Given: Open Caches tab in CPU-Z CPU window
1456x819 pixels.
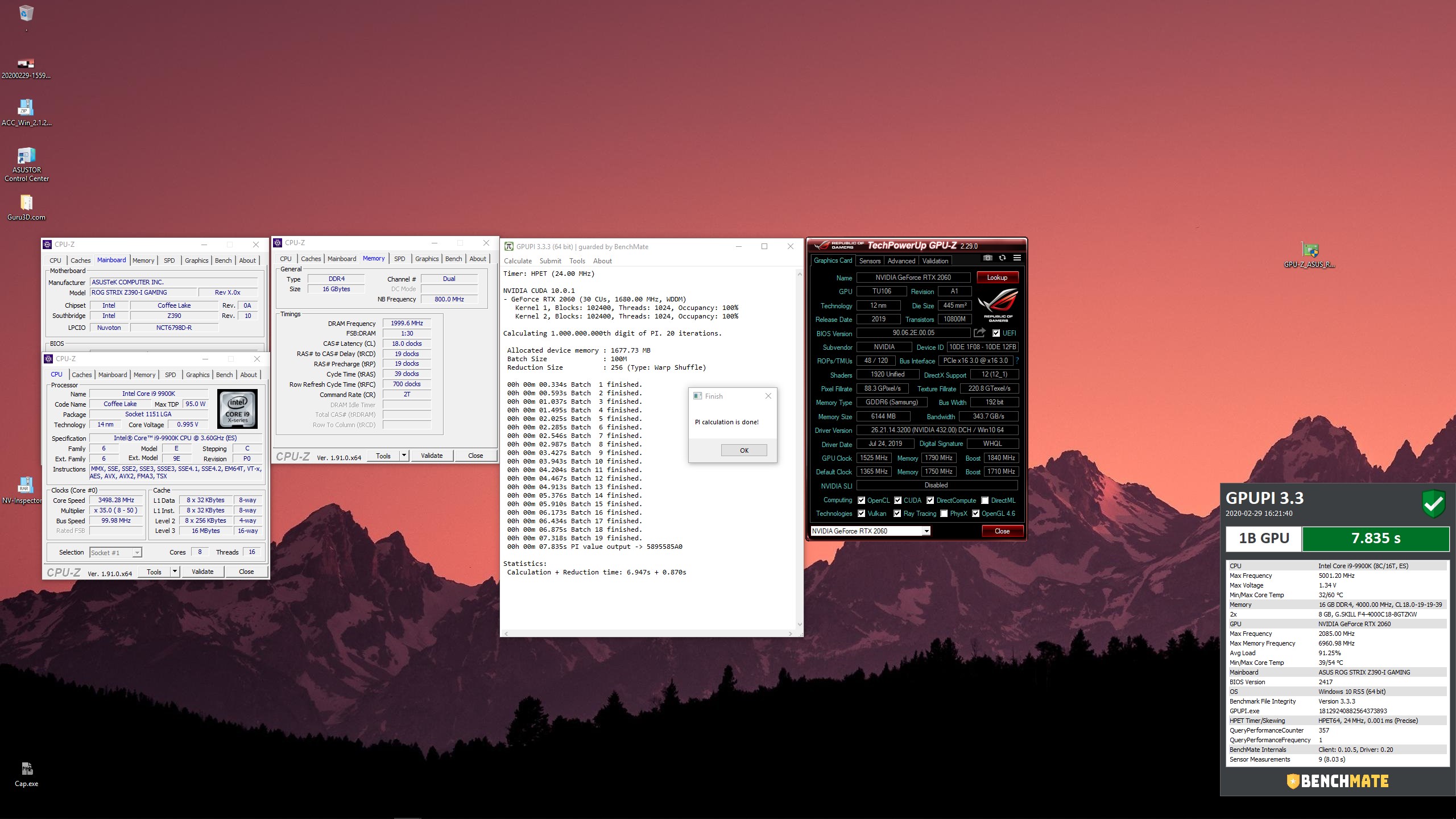Looking at the screenshot, I should click(x=81, y=375).
